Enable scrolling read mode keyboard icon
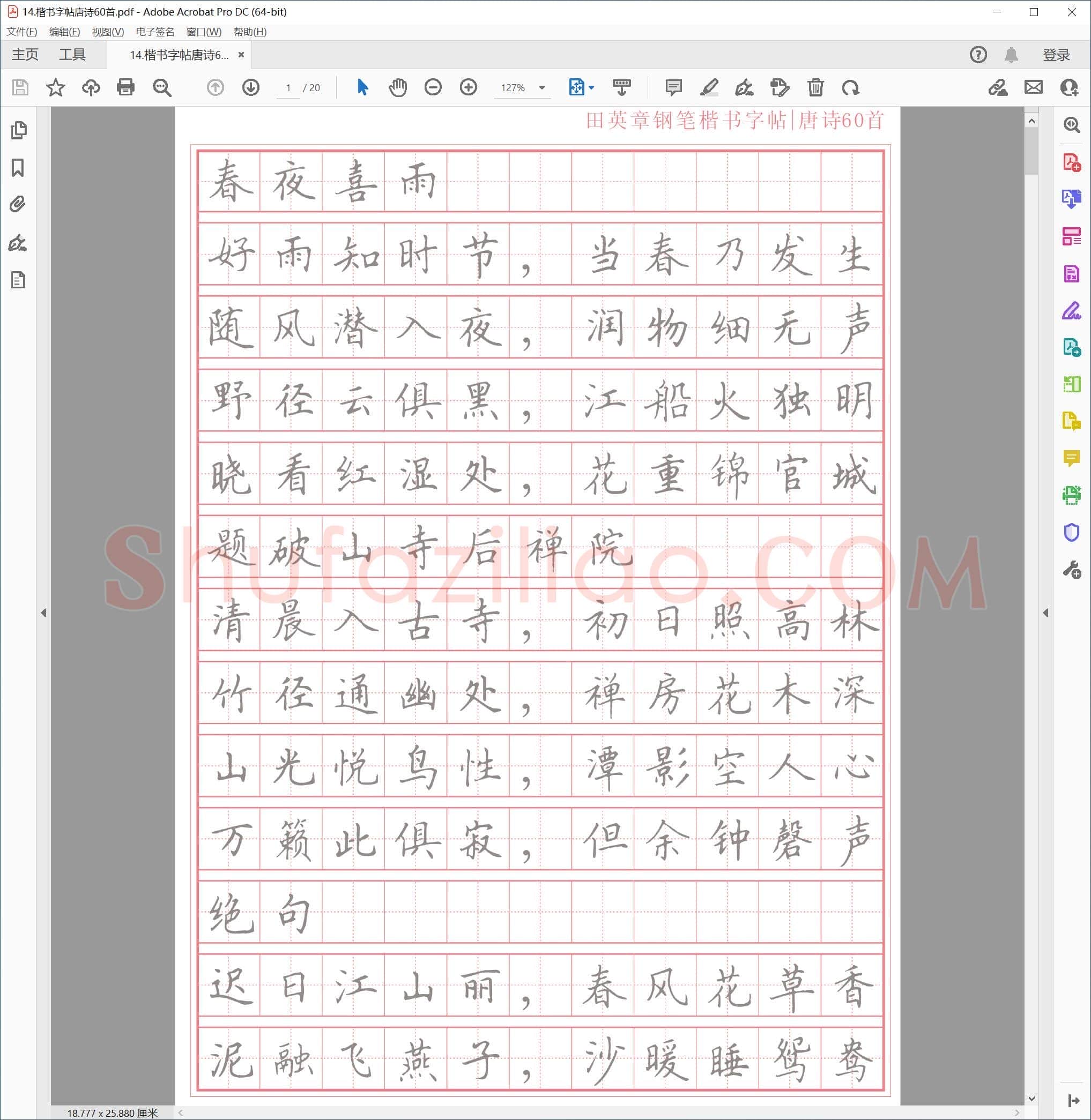This screenshot has width=1091, height=1120. [622, 88]
